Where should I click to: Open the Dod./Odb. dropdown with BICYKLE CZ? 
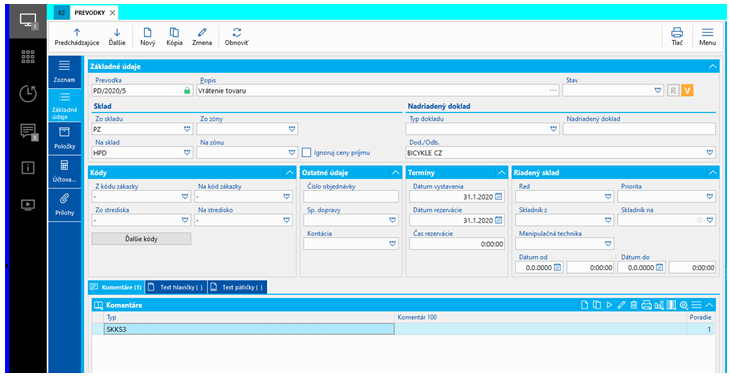coord(710,153)
